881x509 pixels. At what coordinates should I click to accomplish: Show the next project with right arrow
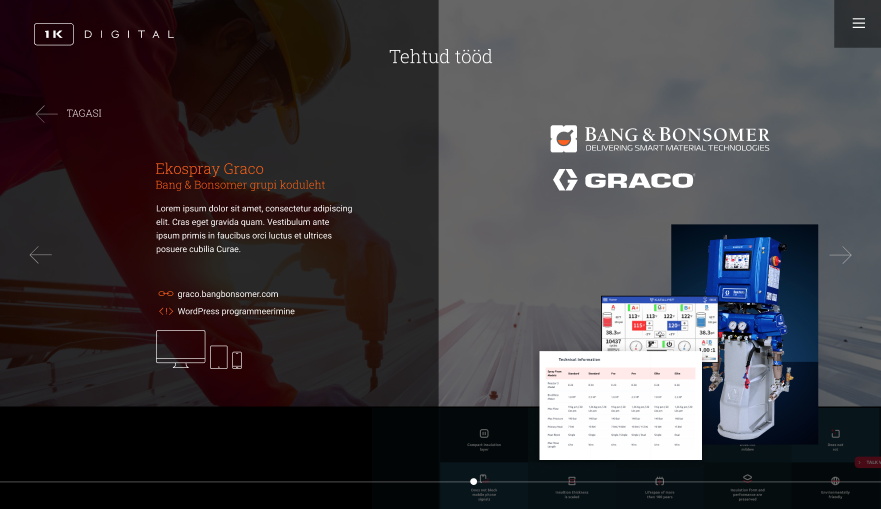tap(841, 255)
